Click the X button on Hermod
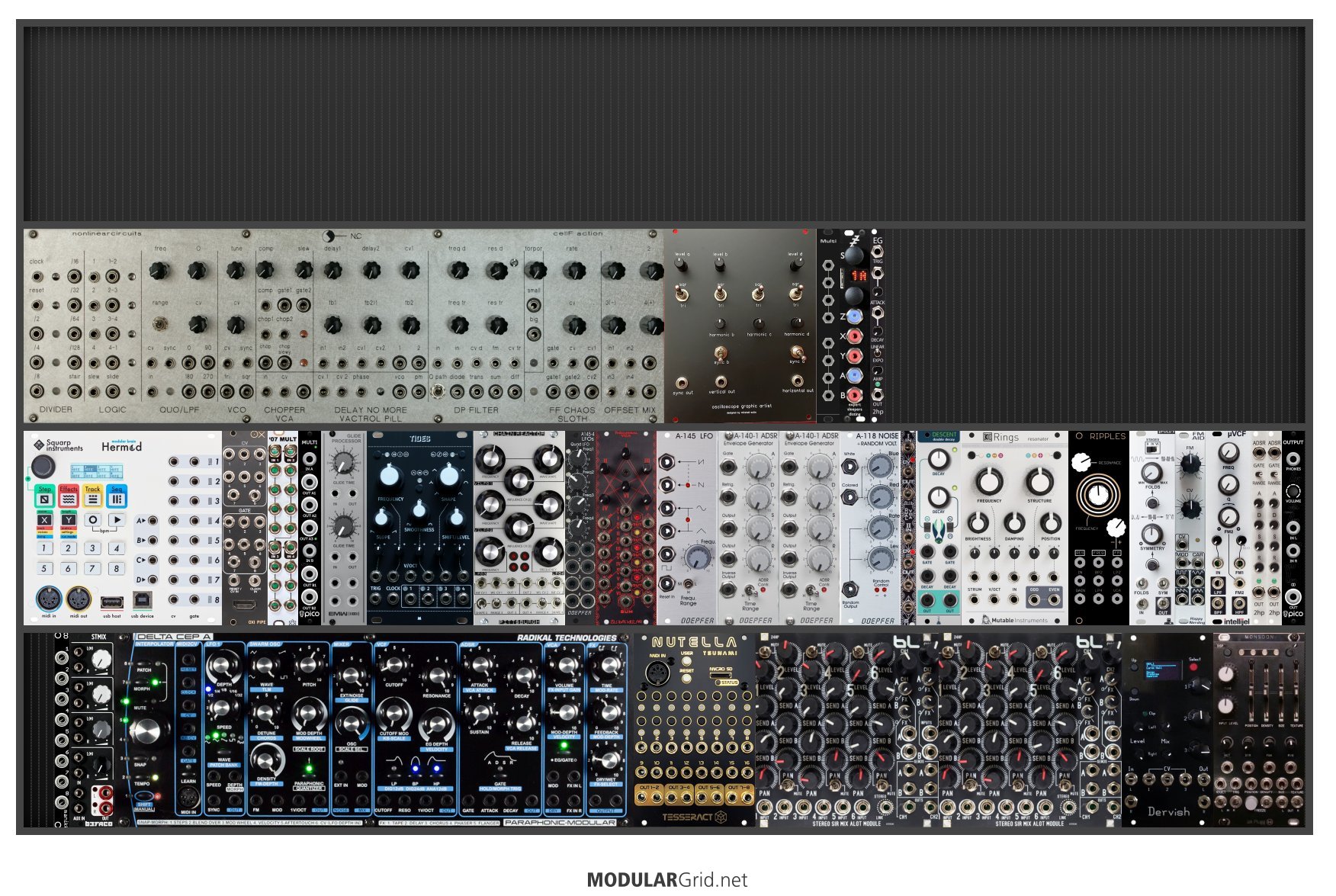The height and width of the screenshot is (896, 1336). [45, 520]
